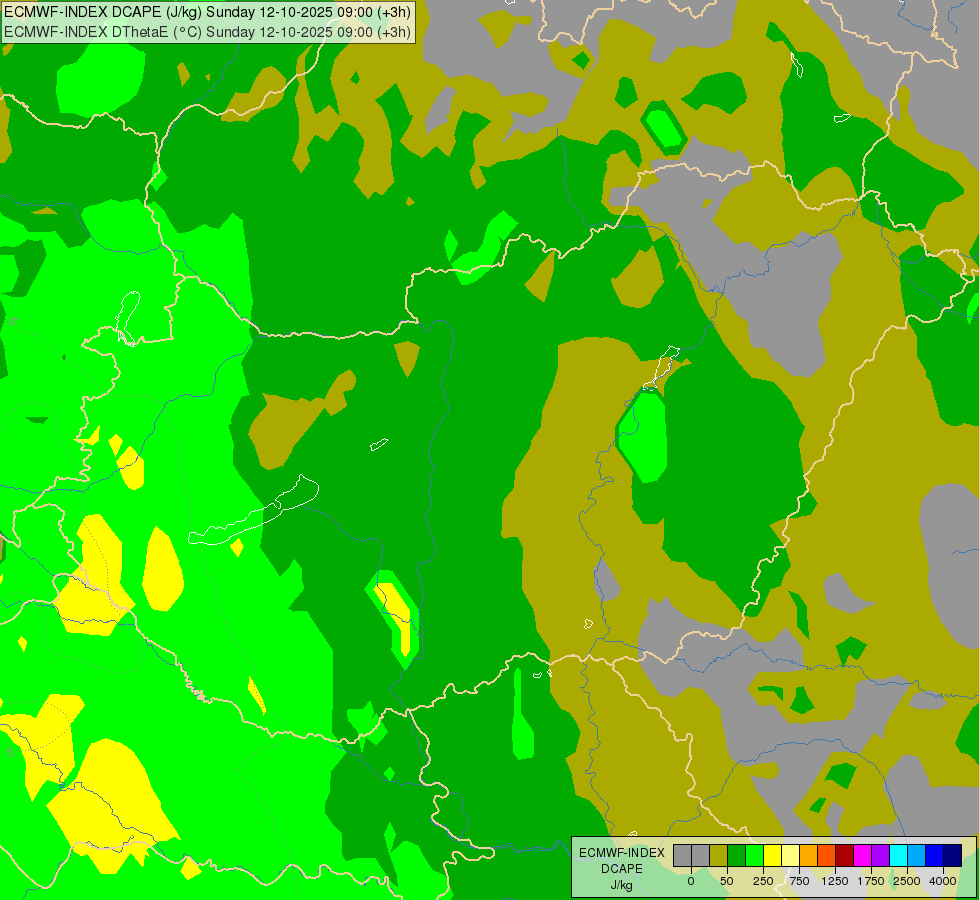Click the legend value 0
This screenshot has width=979, height=900.
pos(691,881)
